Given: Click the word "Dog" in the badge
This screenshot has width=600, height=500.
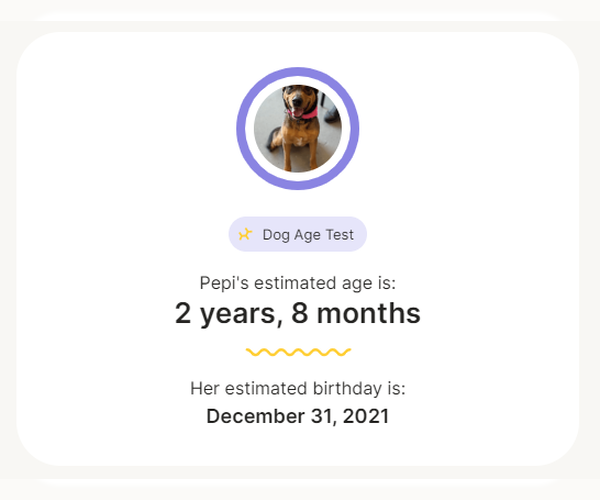Looking at the screenshot, I should coord(276,235).
